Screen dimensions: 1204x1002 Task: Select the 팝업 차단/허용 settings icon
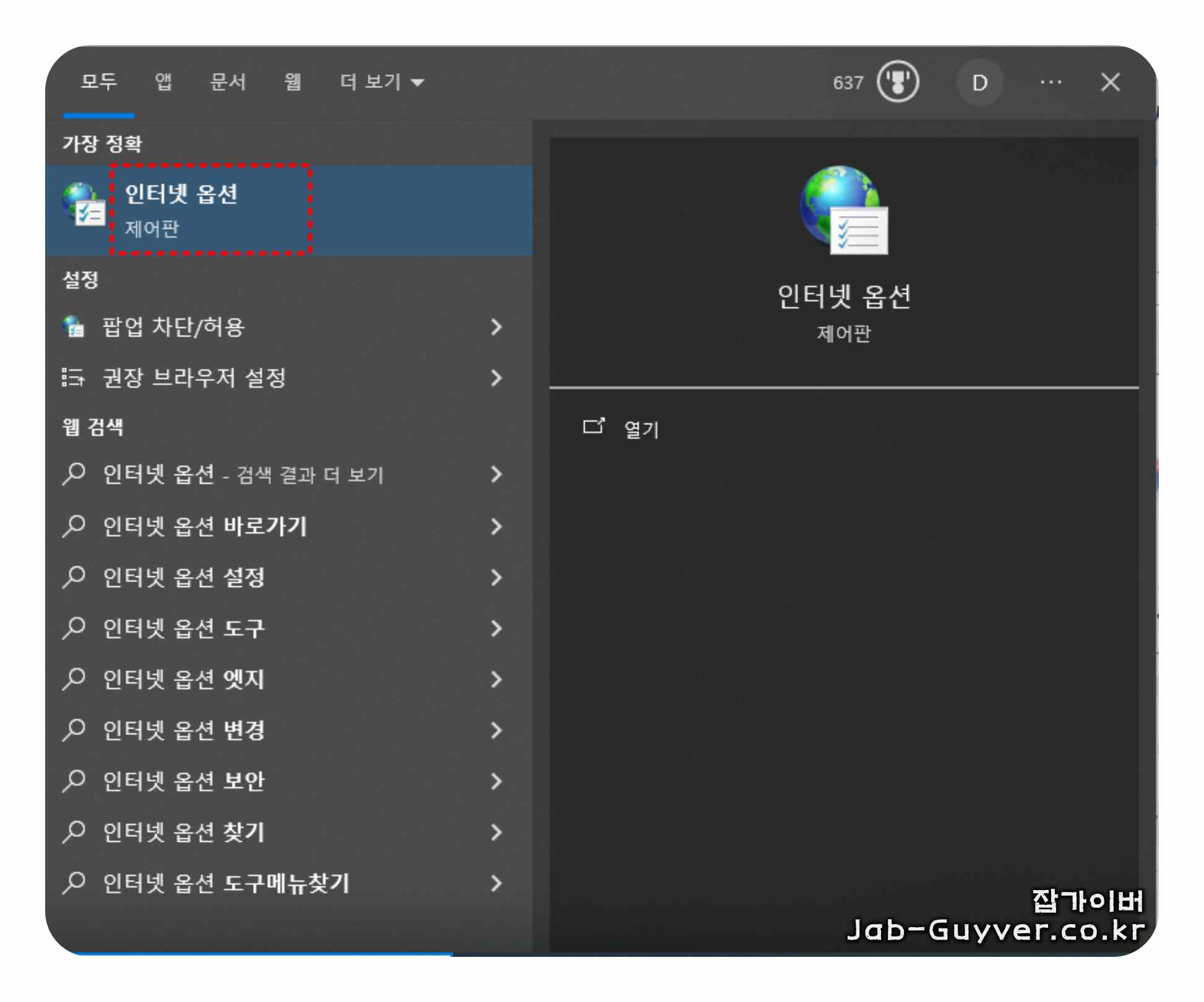click(74, 328)
